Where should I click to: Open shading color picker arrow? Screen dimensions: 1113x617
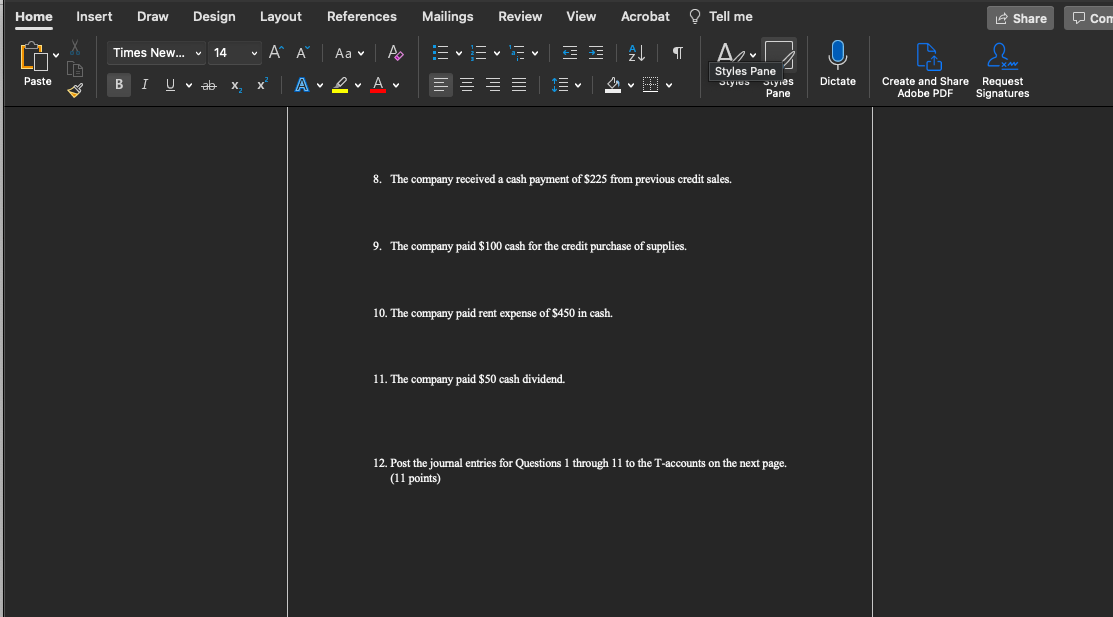(x=631, y=85)
